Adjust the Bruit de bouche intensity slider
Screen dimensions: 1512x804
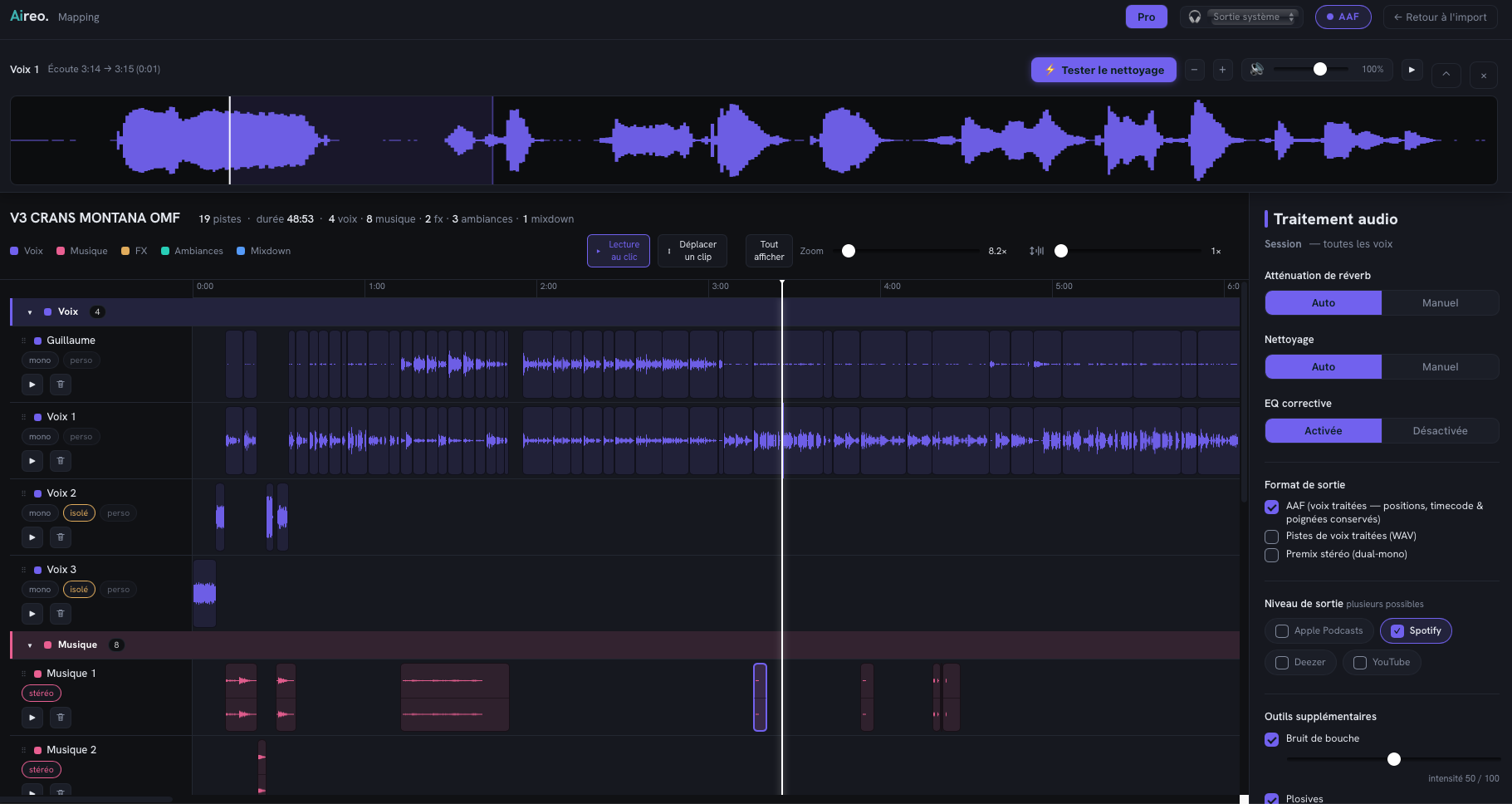click(1393, 759)
